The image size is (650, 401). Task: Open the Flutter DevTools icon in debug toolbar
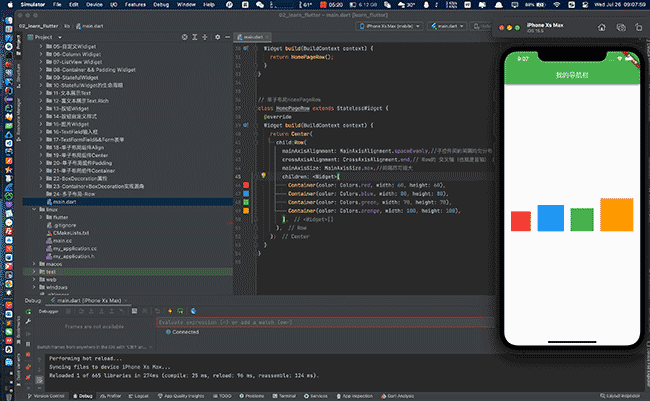(193, 311)
